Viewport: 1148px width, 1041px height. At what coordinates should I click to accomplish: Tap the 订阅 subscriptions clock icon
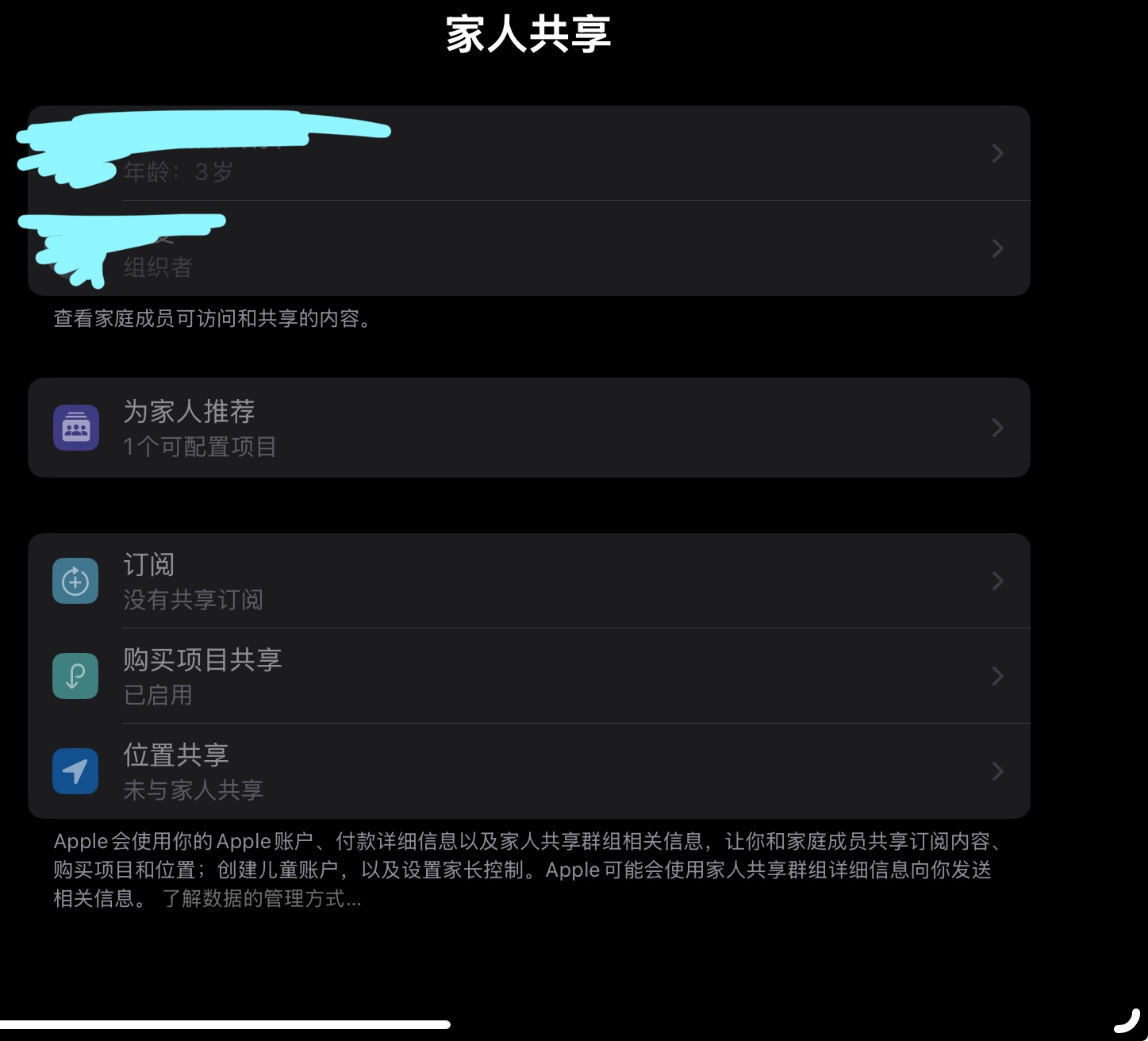[75, 581]
